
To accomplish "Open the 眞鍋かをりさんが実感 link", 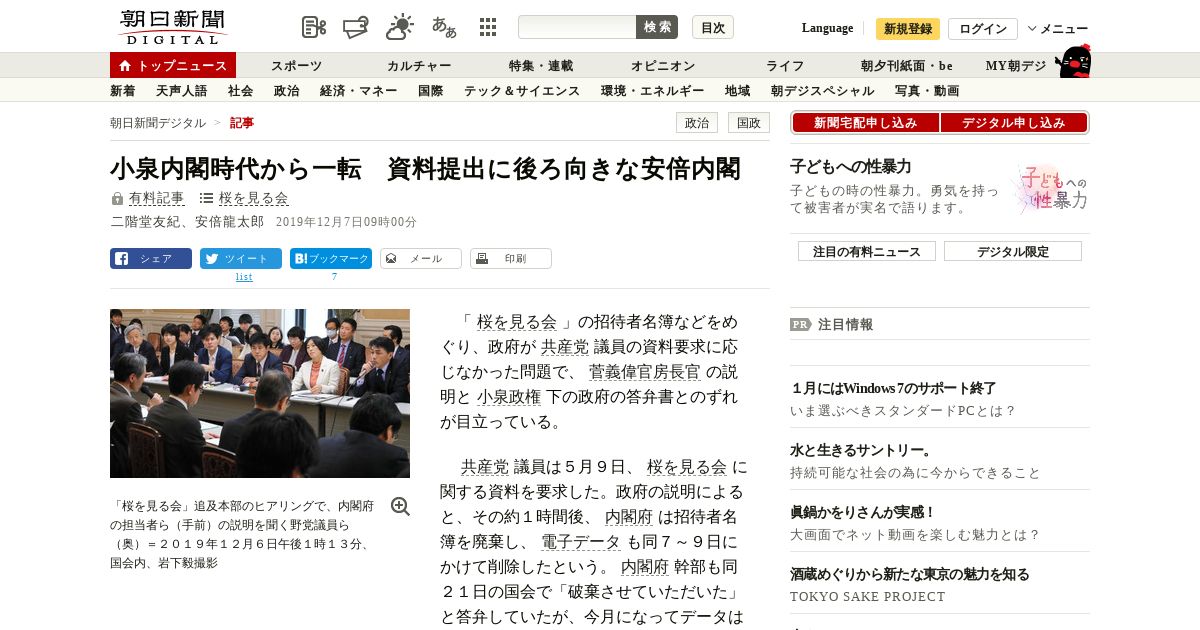I will click(x=863, y=512).
